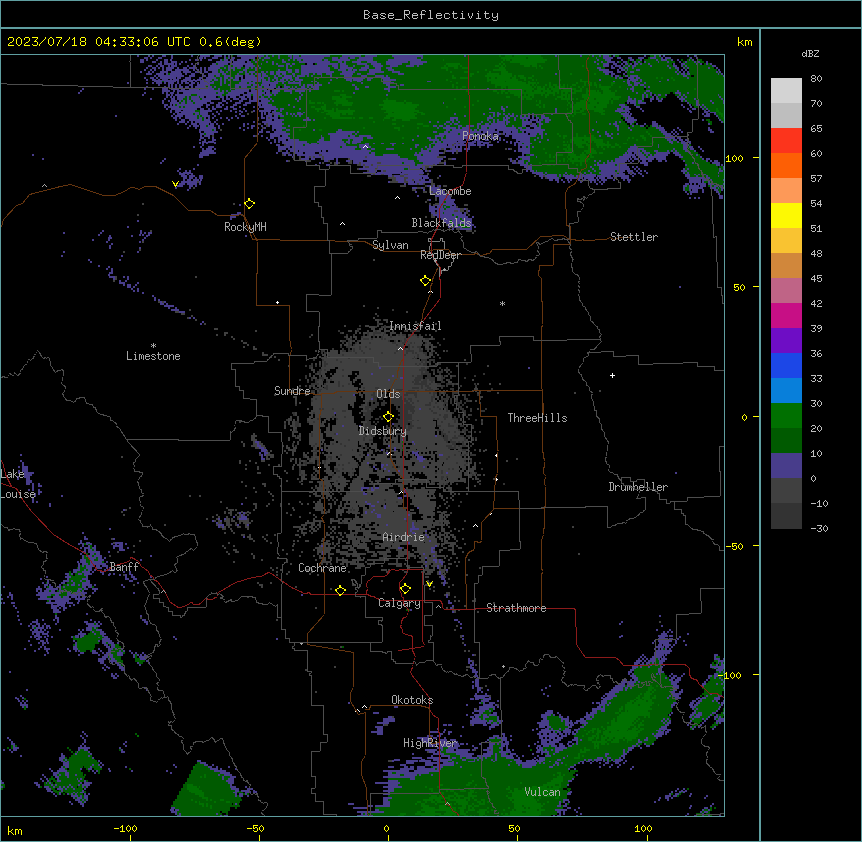
Task: Click the 50 tick on bottom axis
Action: 514,828
